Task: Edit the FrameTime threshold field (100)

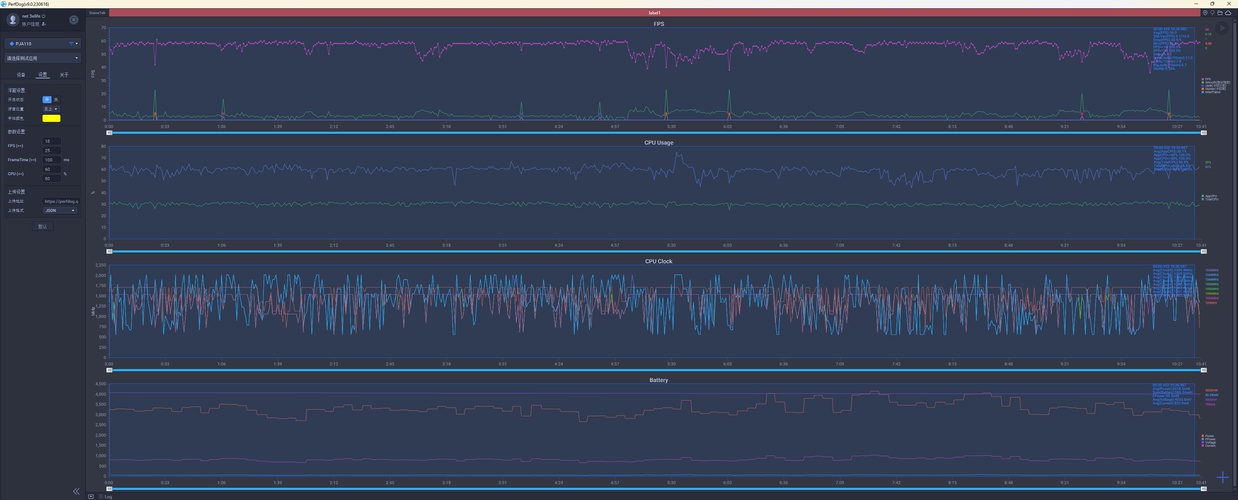Action: pyautogui.click(x=52, y=159)
